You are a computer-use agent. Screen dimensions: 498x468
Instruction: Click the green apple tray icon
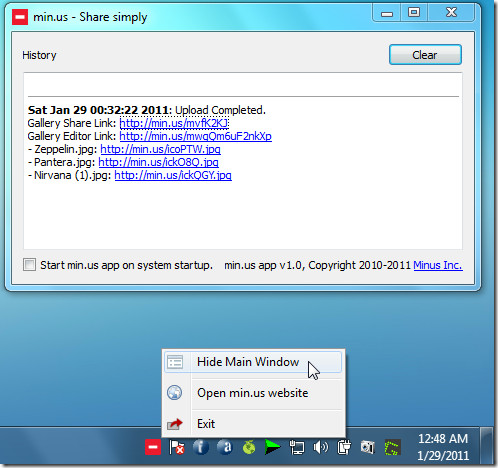[x=249, y=447]
